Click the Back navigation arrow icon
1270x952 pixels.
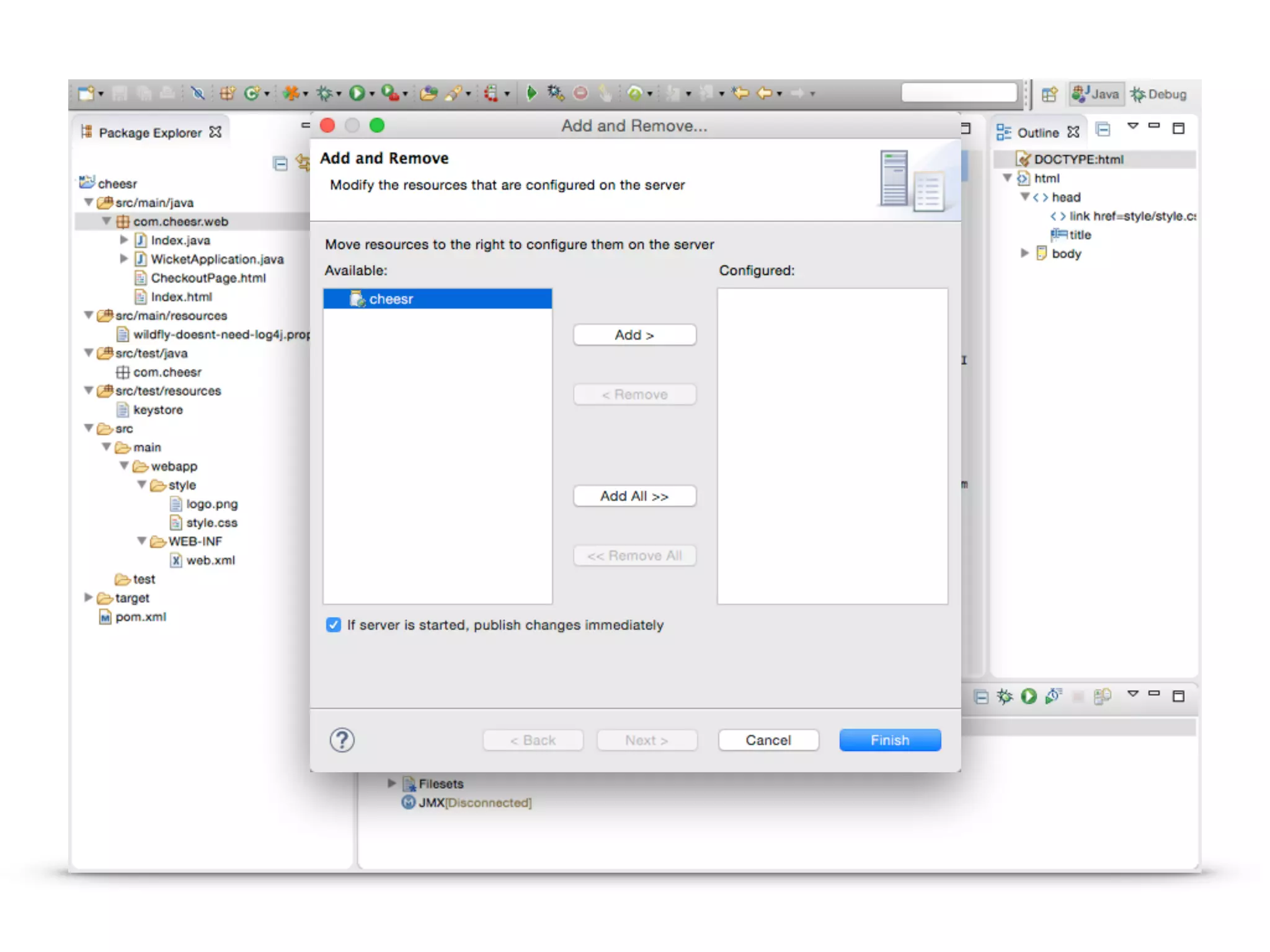click(765, 93)
